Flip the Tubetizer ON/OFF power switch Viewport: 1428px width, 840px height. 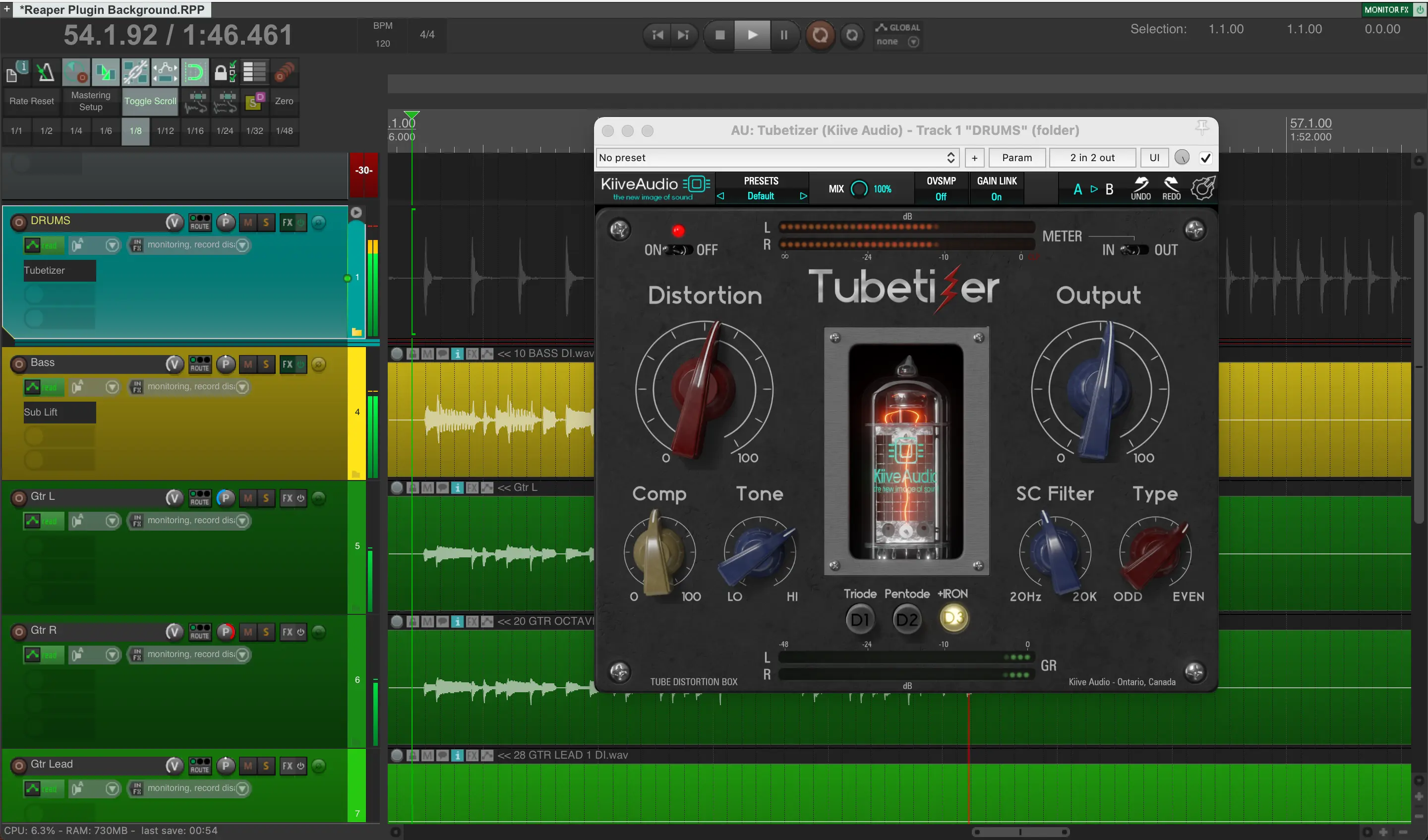(x=678, y=249)
